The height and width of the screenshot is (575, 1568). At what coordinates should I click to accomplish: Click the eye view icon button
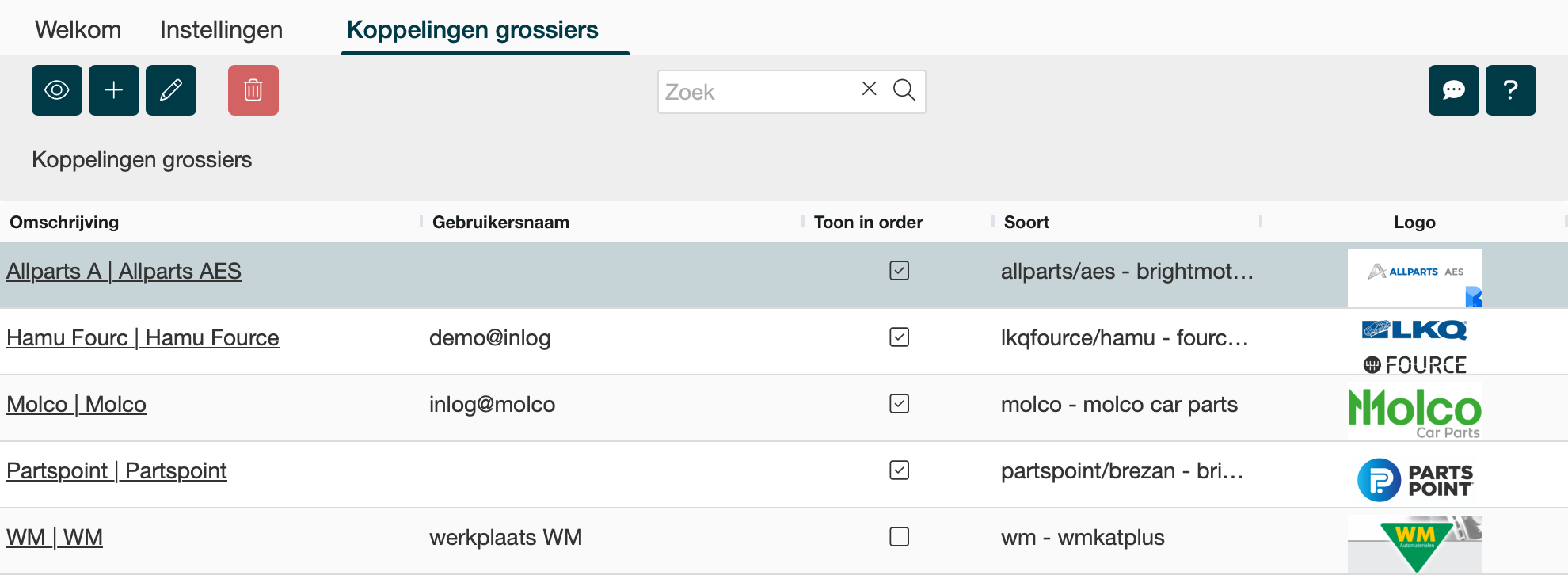click(x=57, y=90)
